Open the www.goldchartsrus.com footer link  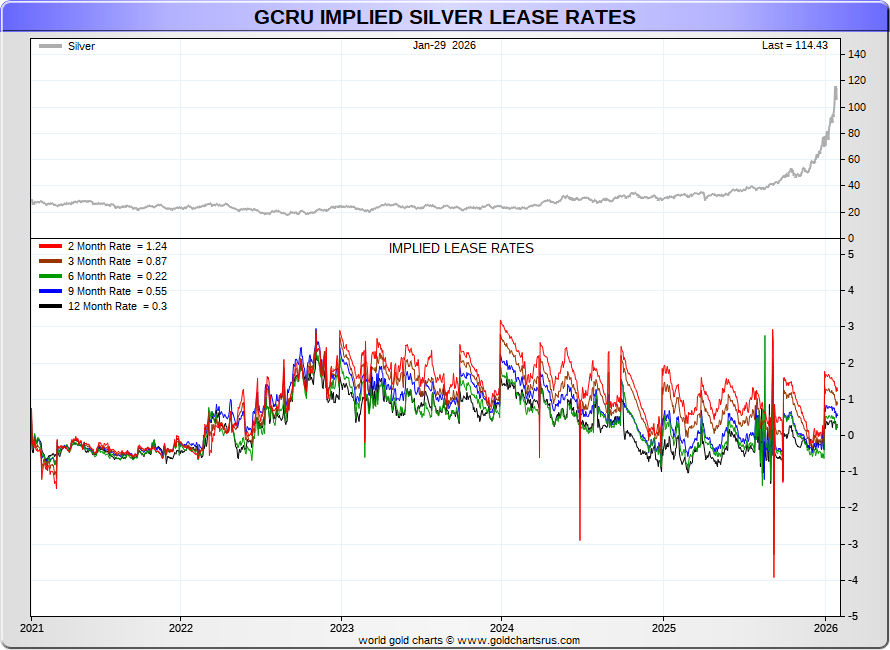coord(519,640)
